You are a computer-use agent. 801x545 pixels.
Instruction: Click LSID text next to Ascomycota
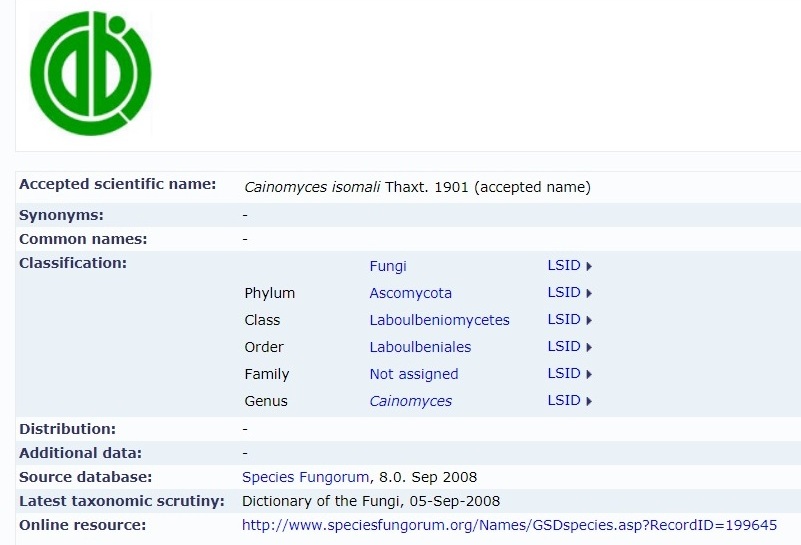(x=564, y=293)
